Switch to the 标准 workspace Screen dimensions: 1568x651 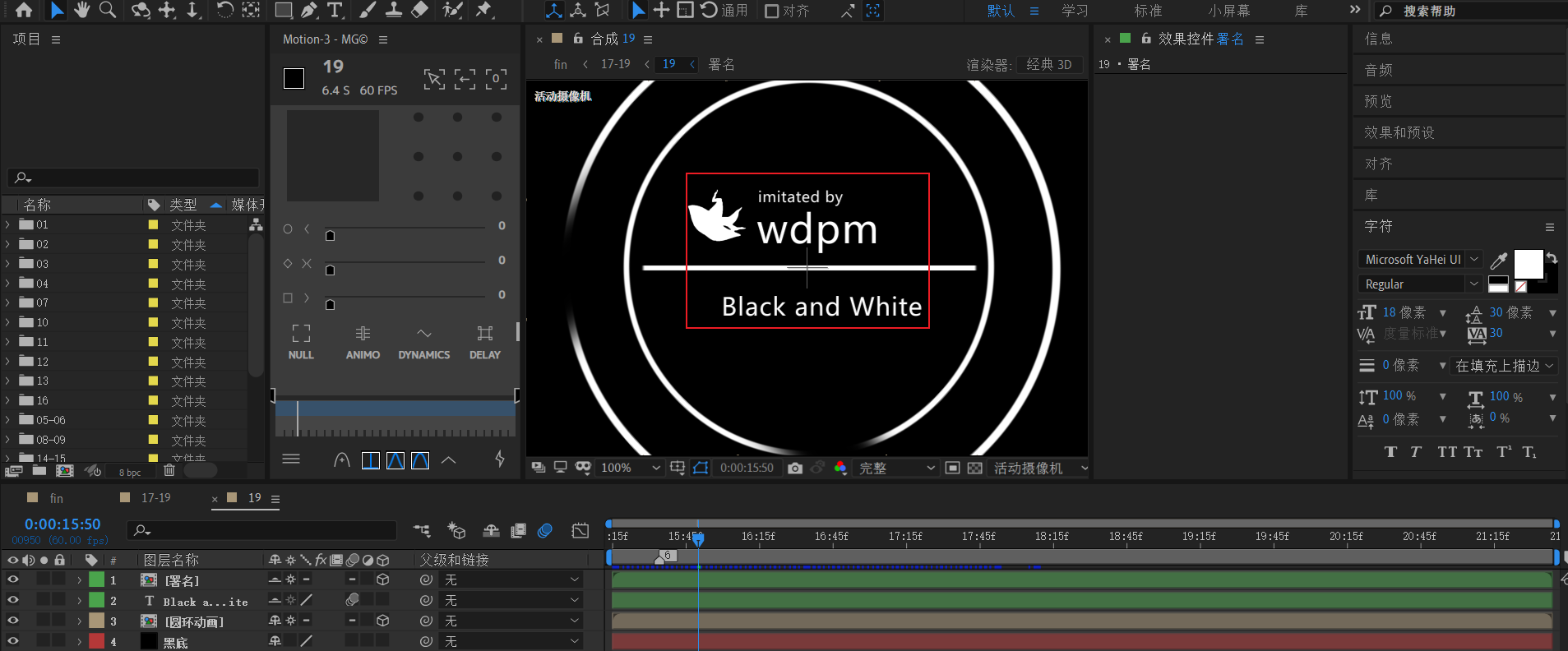pyautogui.click(x=1148, y=11)
